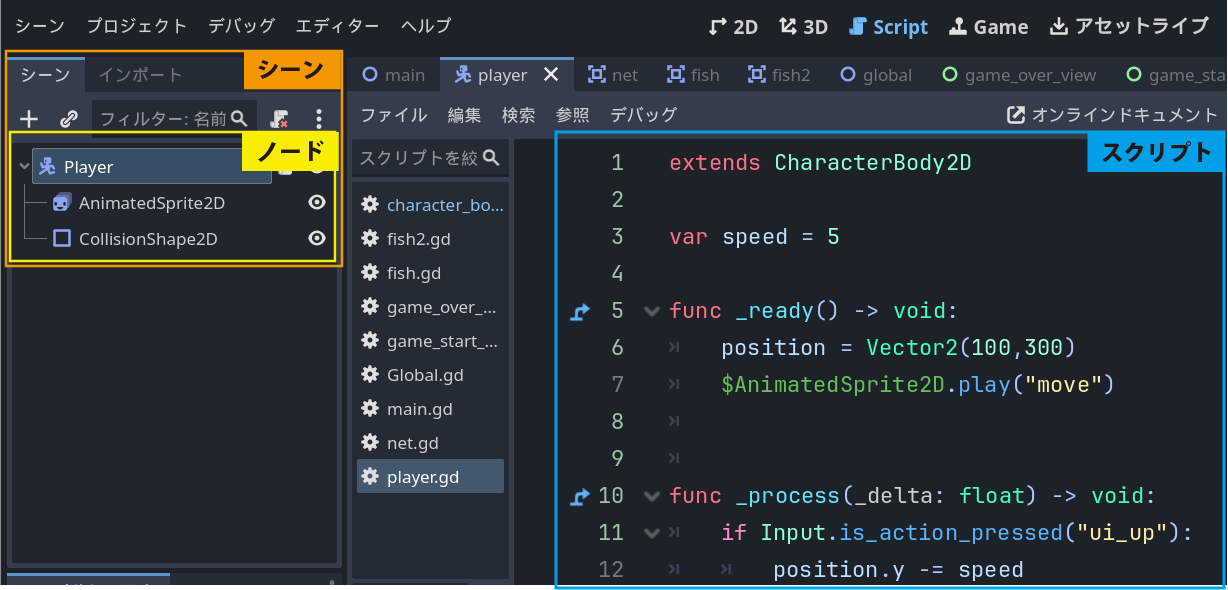Open game_over_... script in the list
Viewport: 1228px width, 590px height.
(x=431, y=307)
